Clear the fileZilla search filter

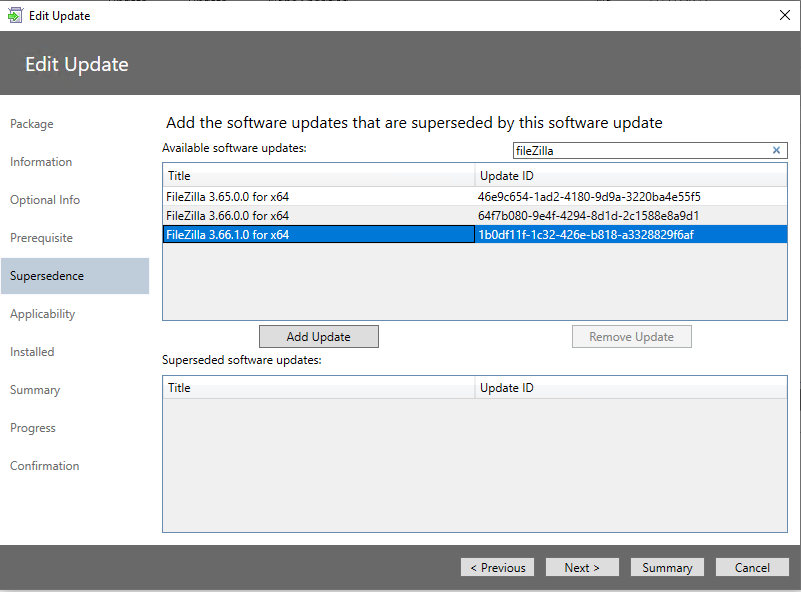(x=776, y=150)
